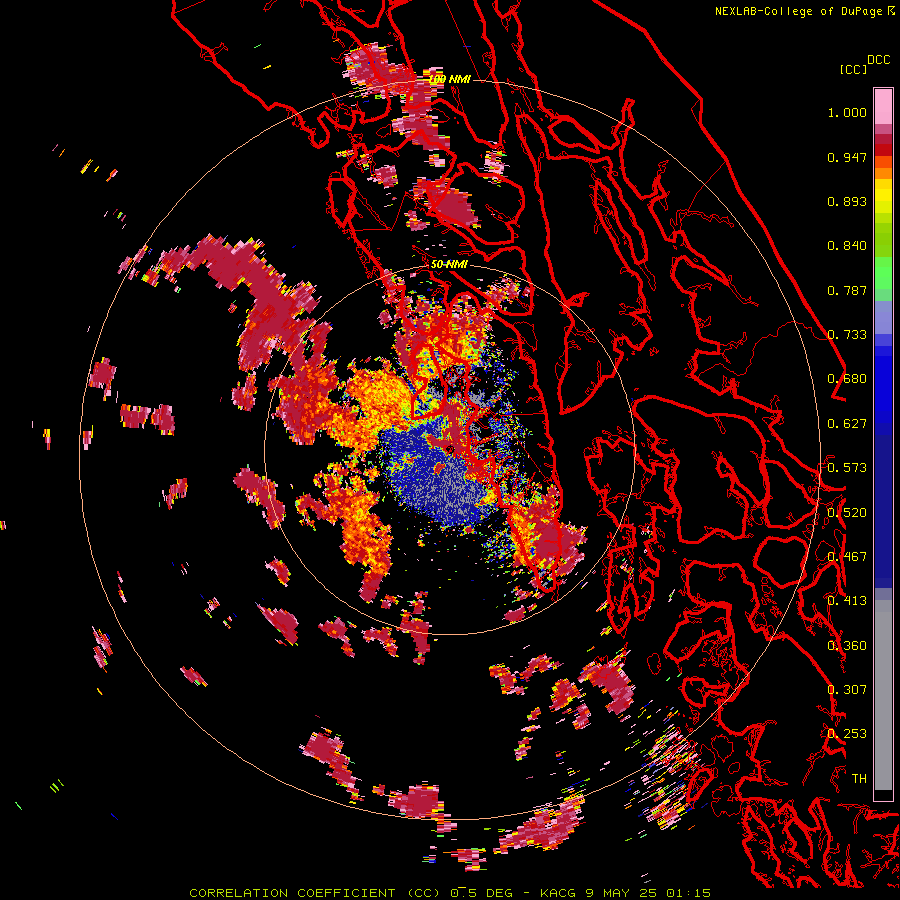This screenshot has width=900, height=900.
Task: Click the 01:15 timestamp text
Action: click(688, 893)
